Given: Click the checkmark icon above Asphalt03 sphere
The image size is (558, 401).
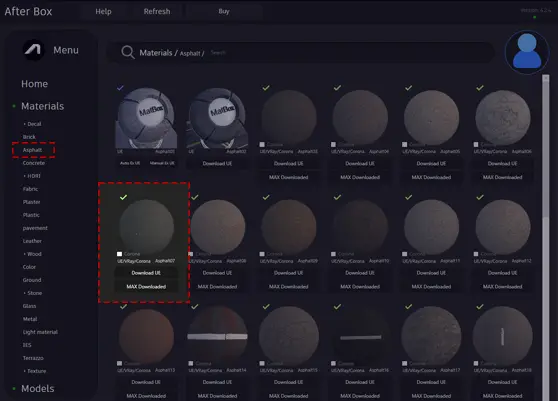Looking at the screenshot, I should click(x=266, y=88).
